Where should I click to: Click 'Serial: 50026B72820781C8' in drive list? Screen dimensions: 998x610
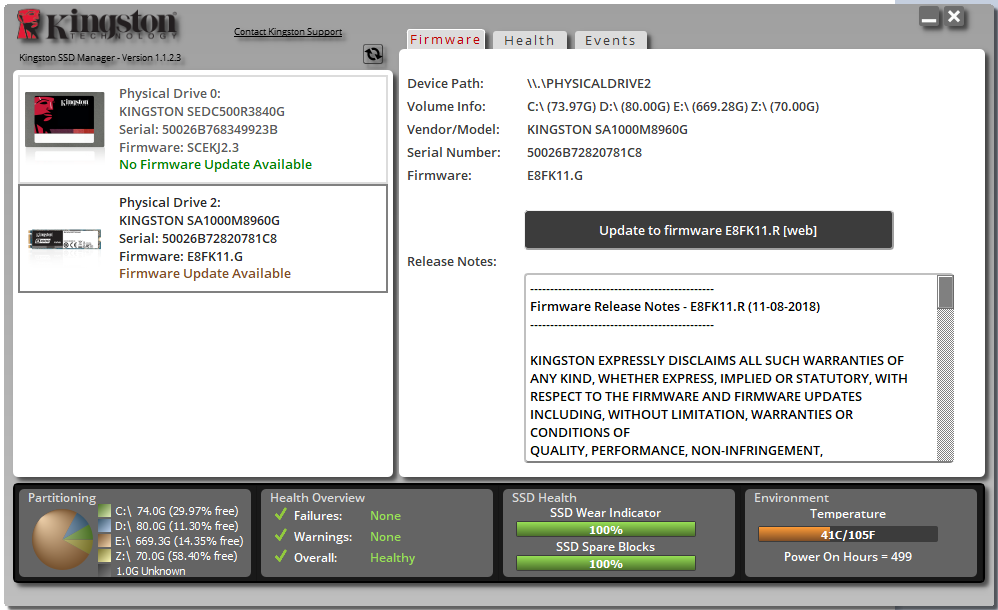click(x=198, y=238)
